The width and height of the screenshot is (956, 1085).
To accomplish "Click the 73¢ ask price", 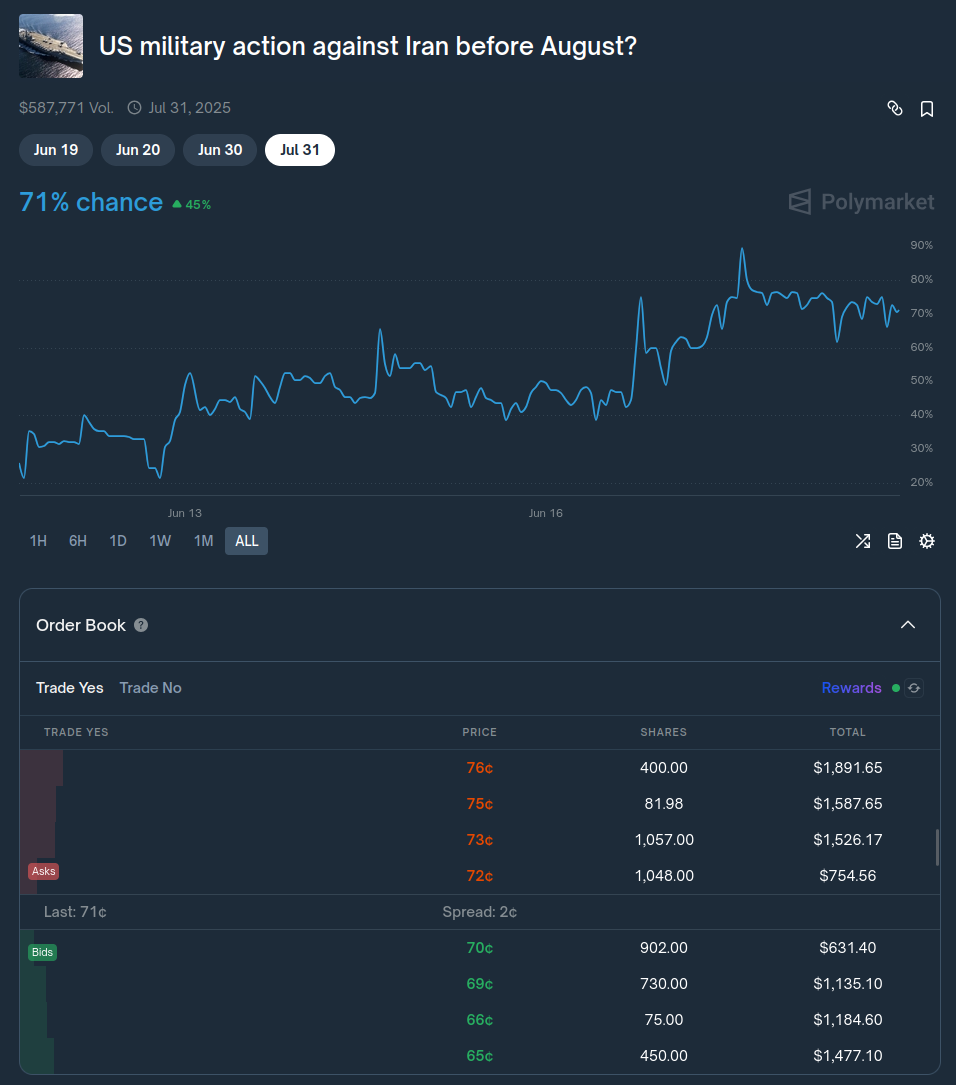I will coord(479,840).
